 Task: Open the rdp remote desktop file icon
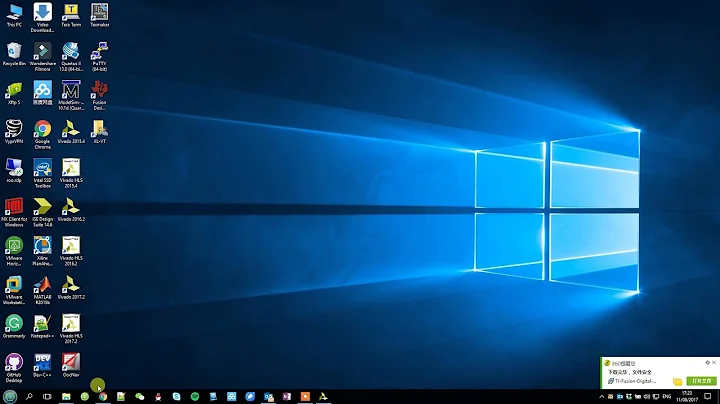tap(14, 171)
